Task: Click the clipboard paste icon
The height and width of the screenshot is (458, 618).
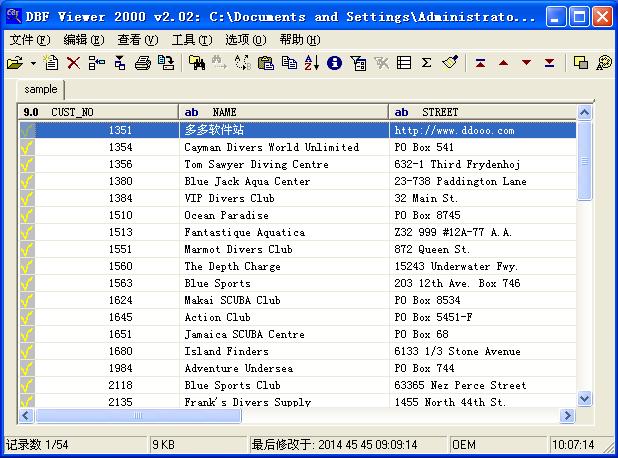Action: click(x=266, y=63)
